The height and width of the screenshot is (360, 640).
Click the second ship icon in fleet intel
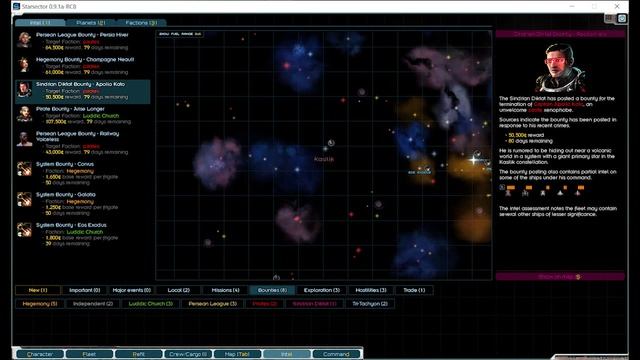click(x=526, y=192)
